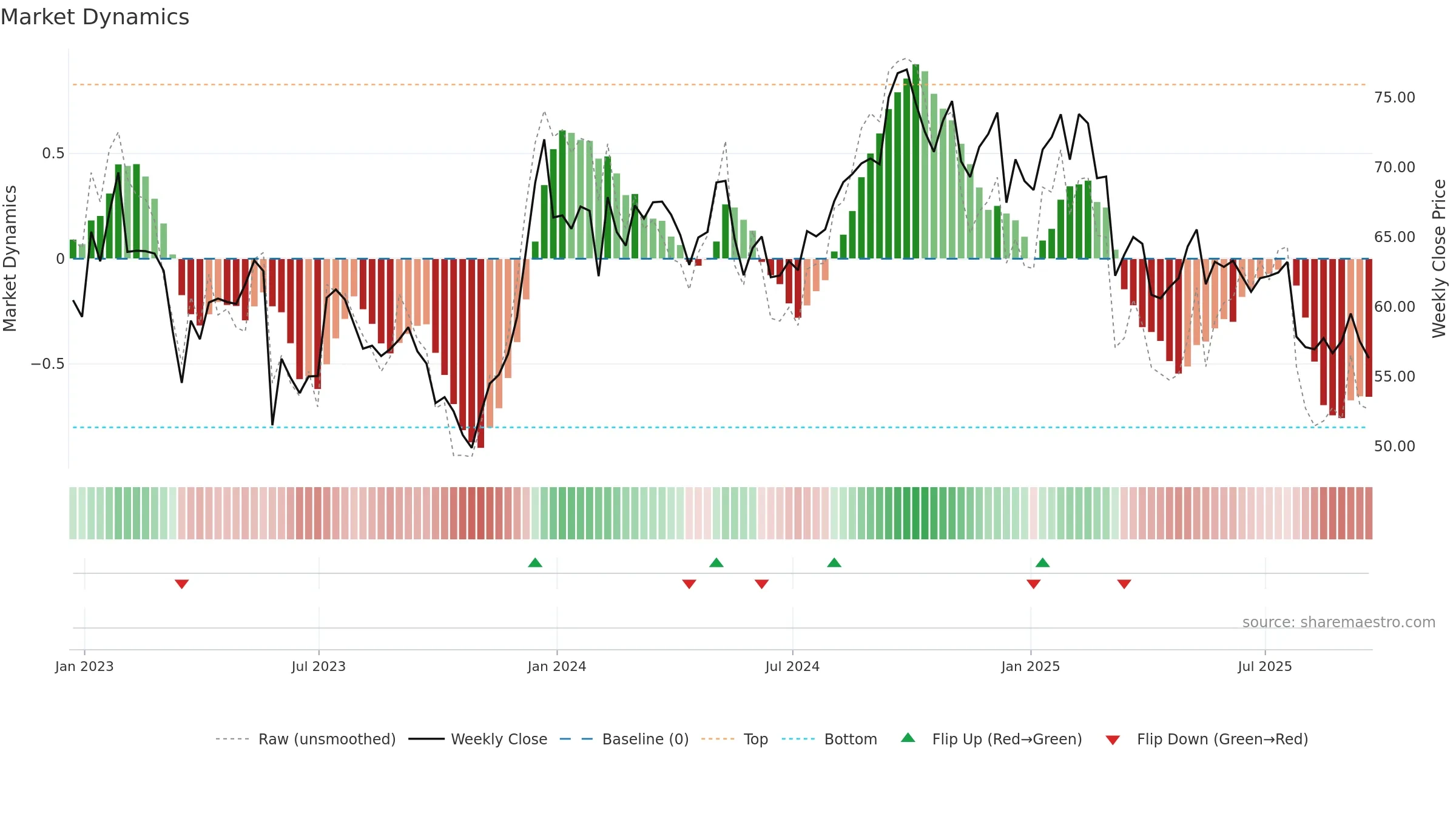
Task: Click the flip-up marker after Jul 2024
Action: (x=834, y=562)
